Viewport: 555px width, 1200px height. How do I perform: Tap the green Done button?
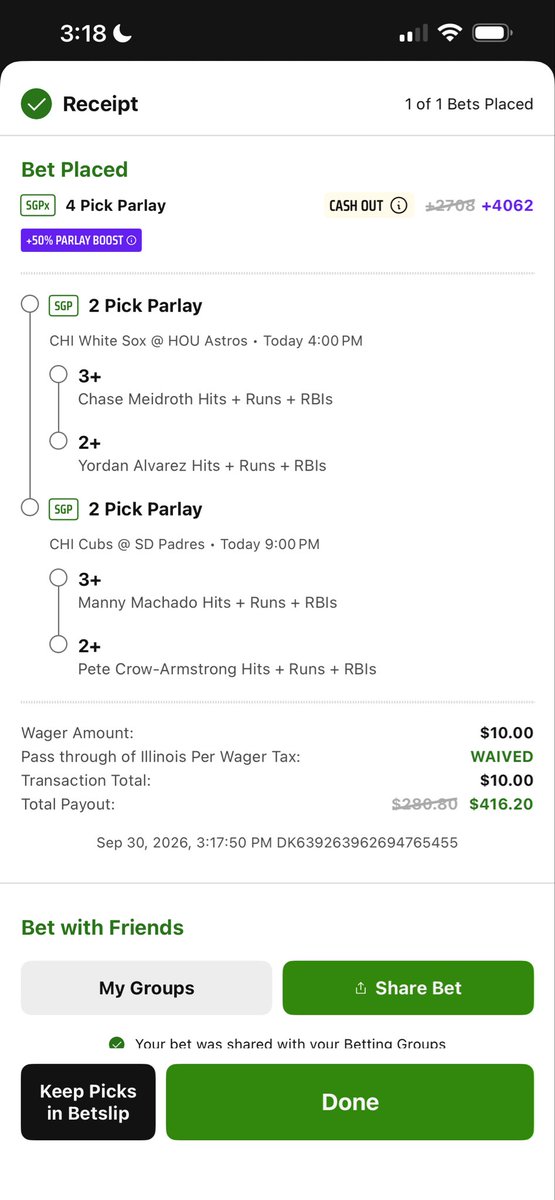tap(350, 1102)
